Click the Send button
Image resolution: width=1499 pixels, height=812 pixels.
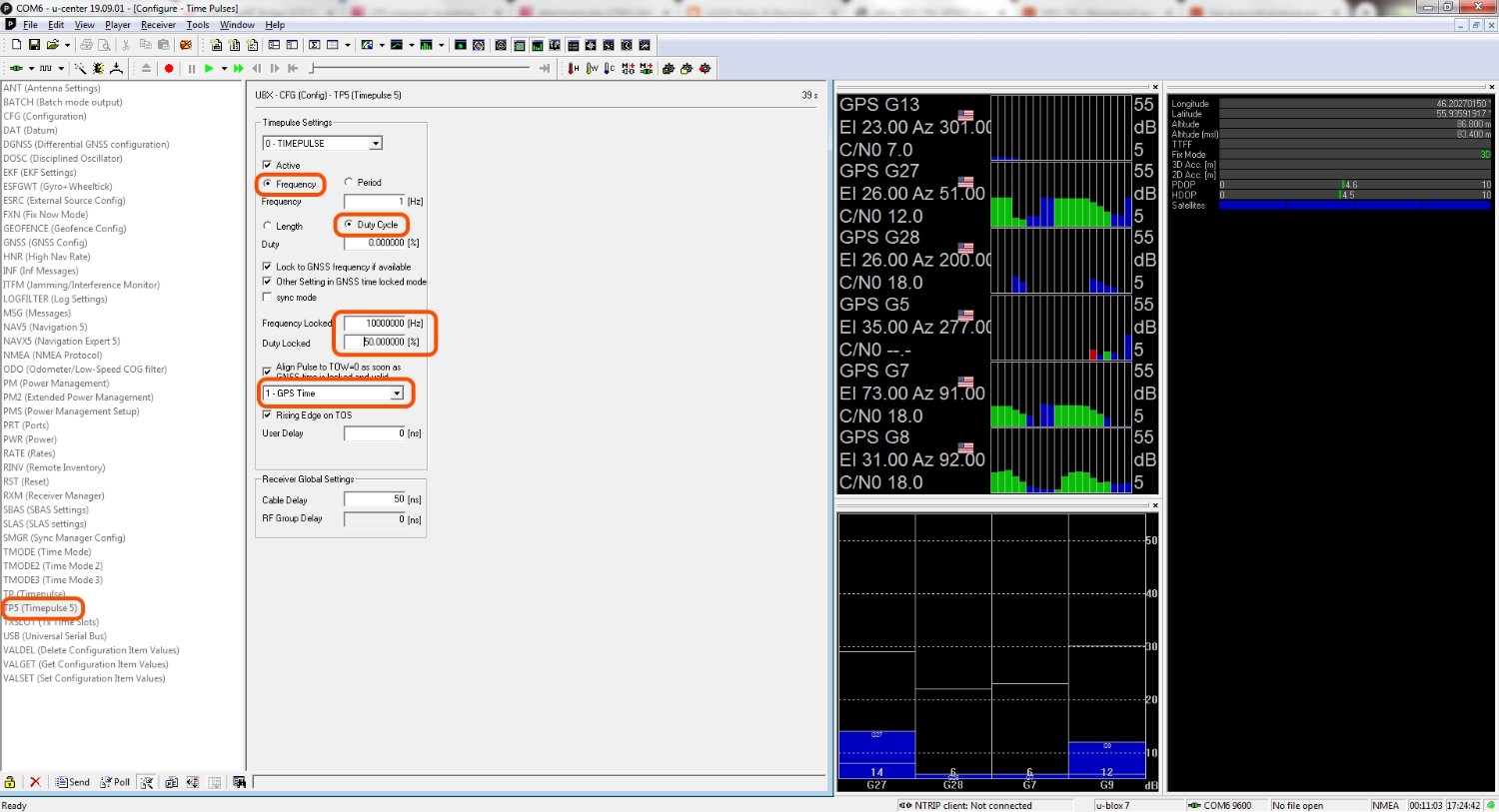73,782
